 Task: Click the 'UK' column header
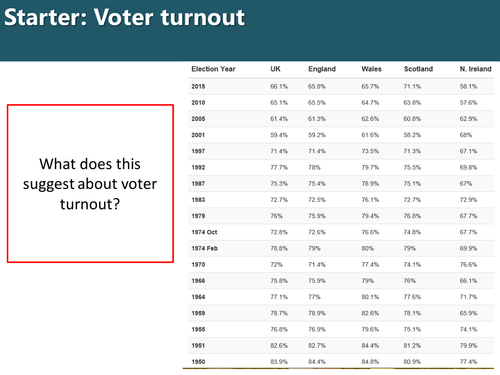point(275,69)
